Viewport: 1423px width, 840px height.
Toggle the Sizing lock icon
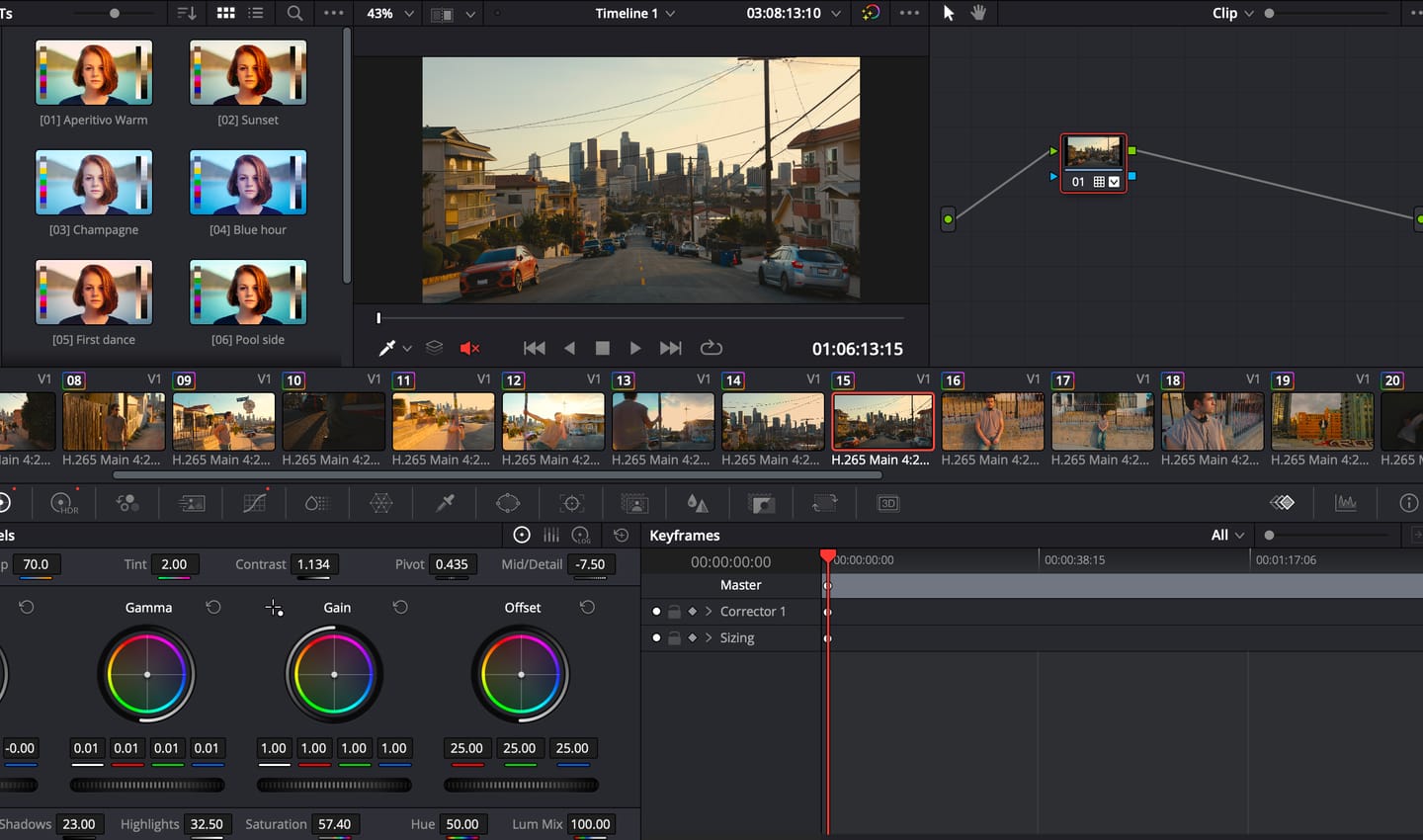[674, 638]
